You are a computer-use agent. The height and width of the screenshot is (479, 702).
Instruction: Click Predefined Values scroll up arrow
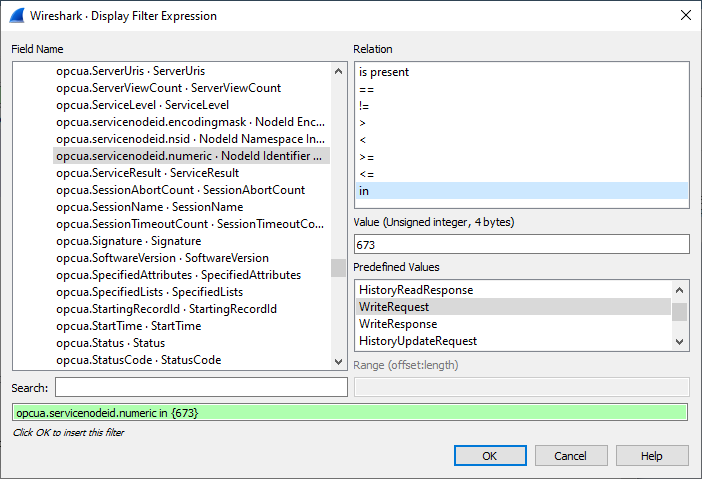[x=680, y=290]
